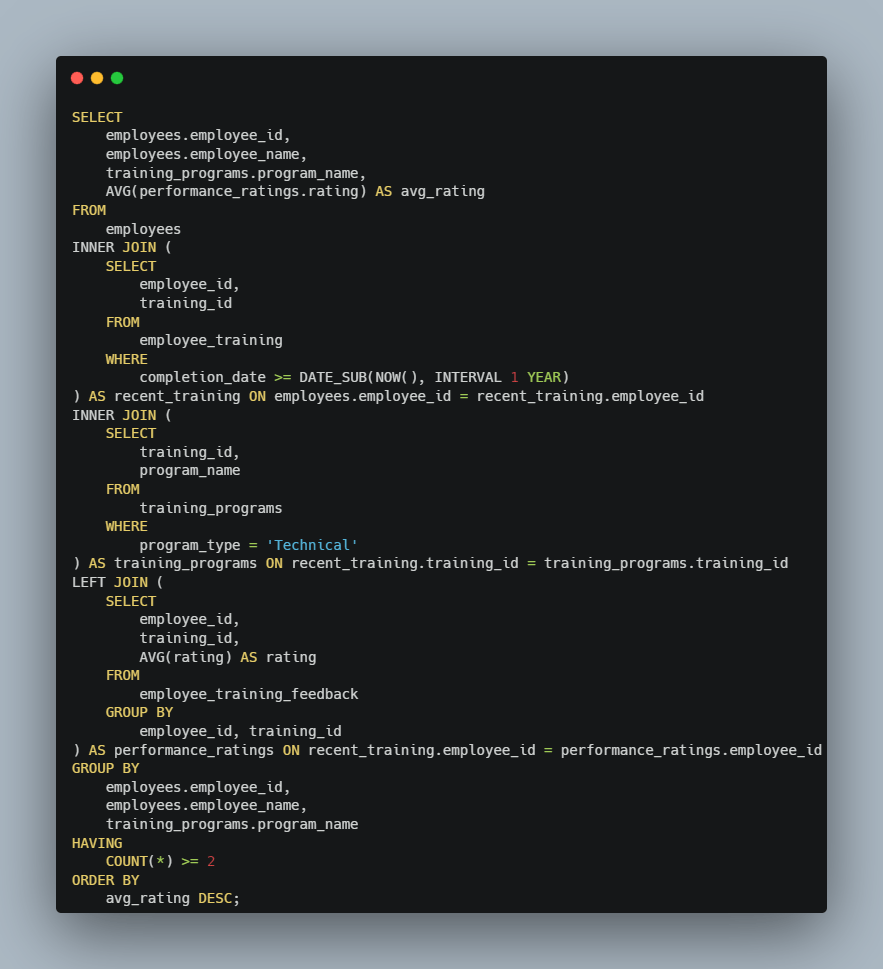Screen dimensions: 883x969
Task: Click the HAVING keyword
Action: [x=97, y=843]
